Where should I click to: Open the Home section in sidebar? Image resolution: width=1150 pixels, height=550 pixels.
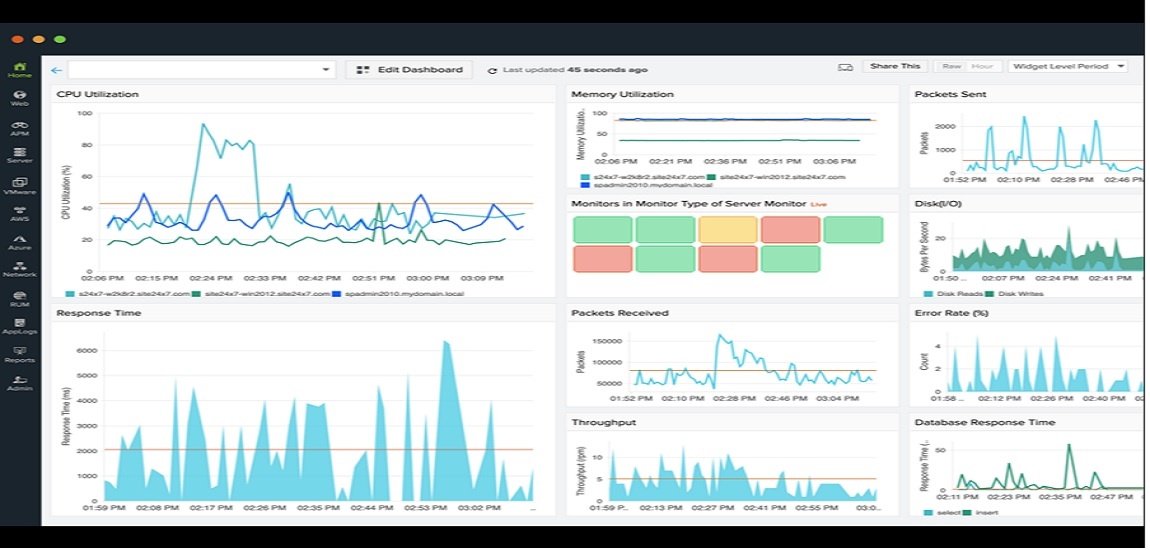coord(20,70)
